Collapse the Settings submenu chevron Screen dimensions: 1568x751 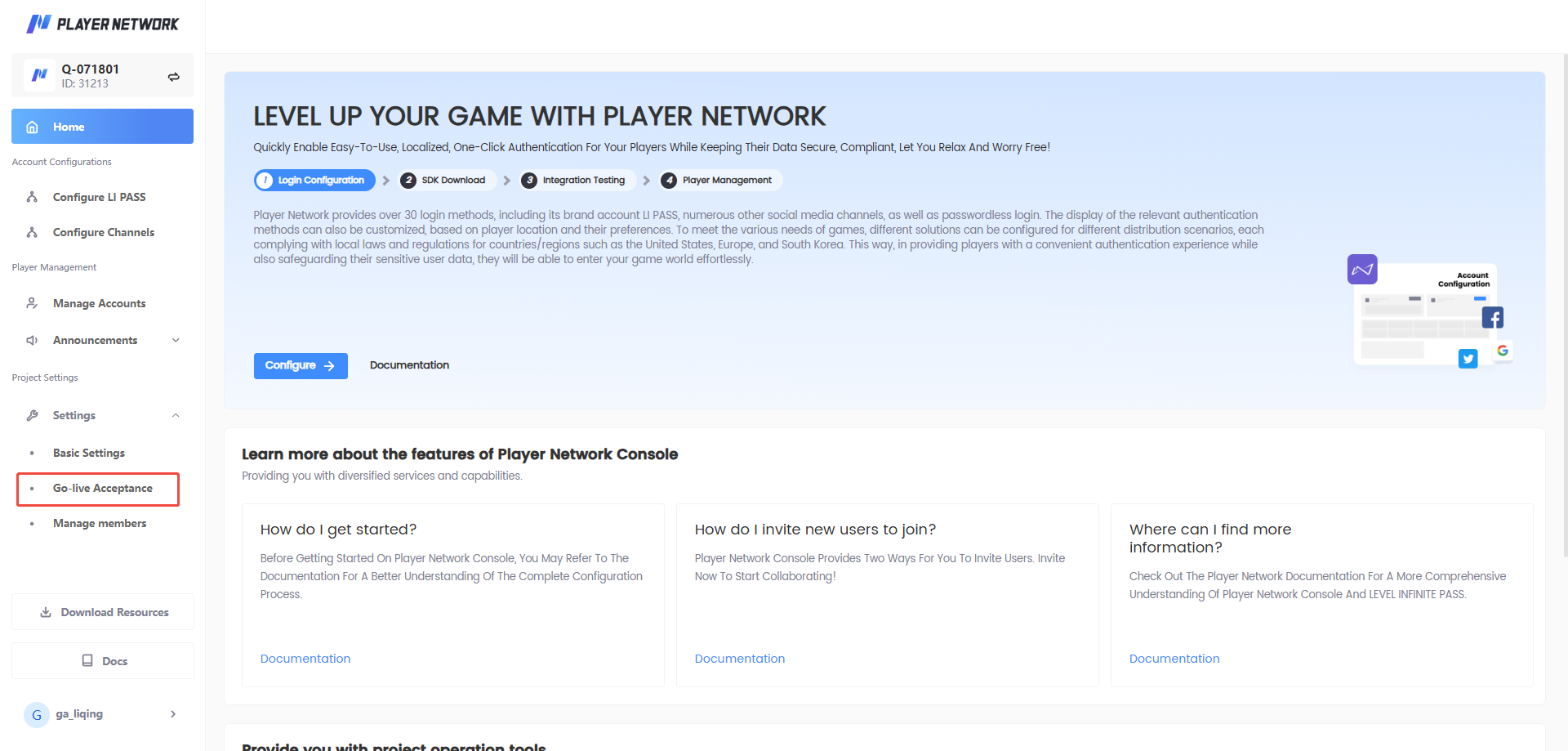[x=176, y=415]
